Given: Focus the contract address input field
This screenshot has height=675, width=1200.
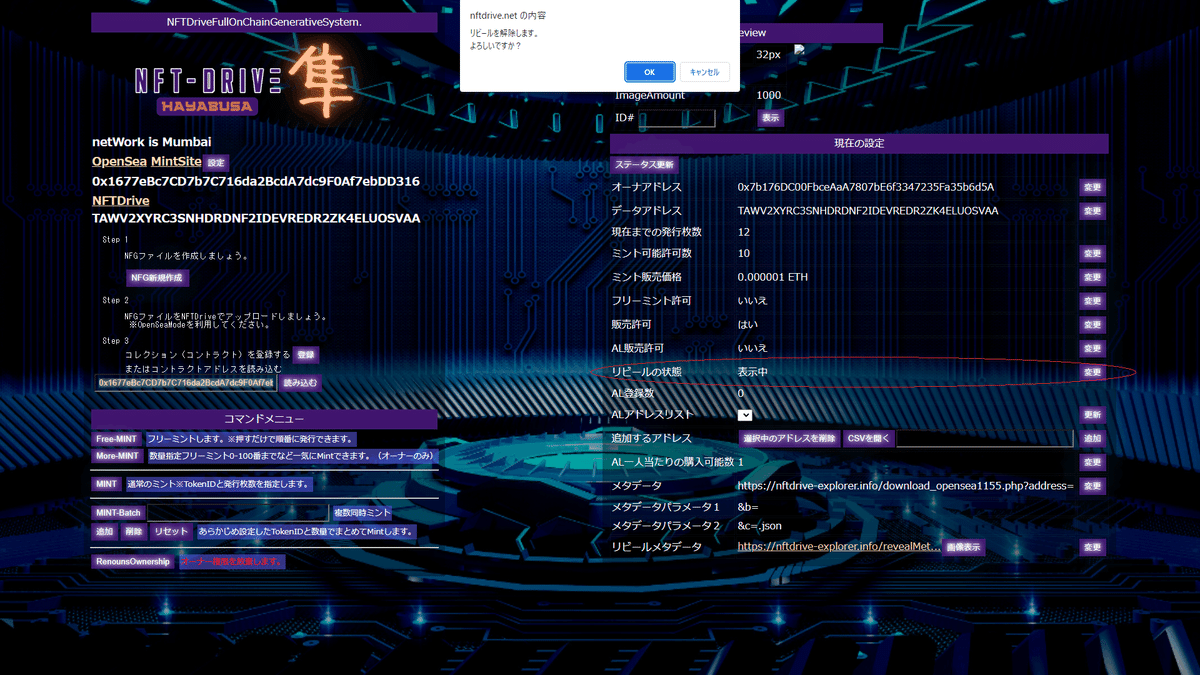Looking at the screenshot, I should 185,382.
